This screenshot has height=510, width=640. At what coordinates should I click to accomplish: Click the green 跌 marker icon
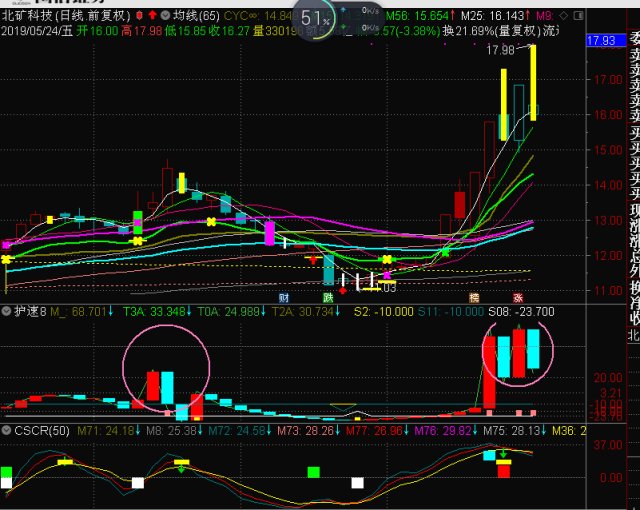click(x=328, y=298)
